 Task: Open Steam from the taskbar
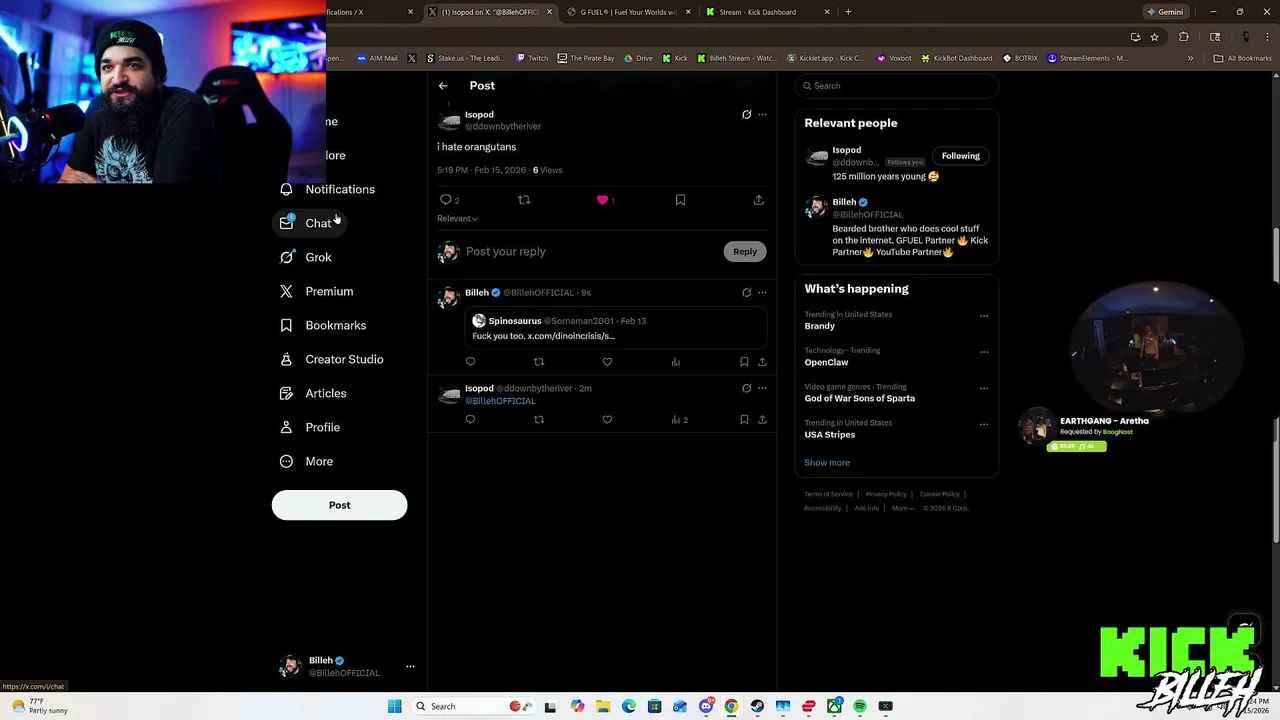click(757, 707)
